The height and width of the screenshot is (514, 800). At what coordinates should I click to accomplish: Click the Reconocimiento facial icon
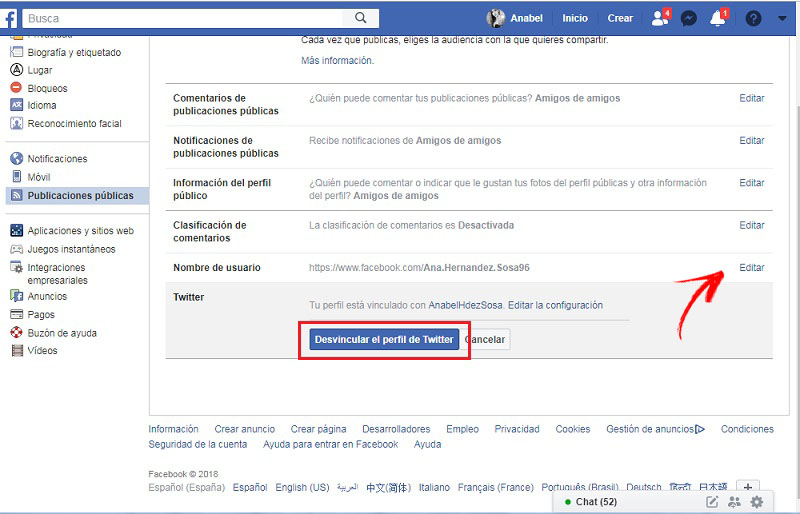point(17,123)
